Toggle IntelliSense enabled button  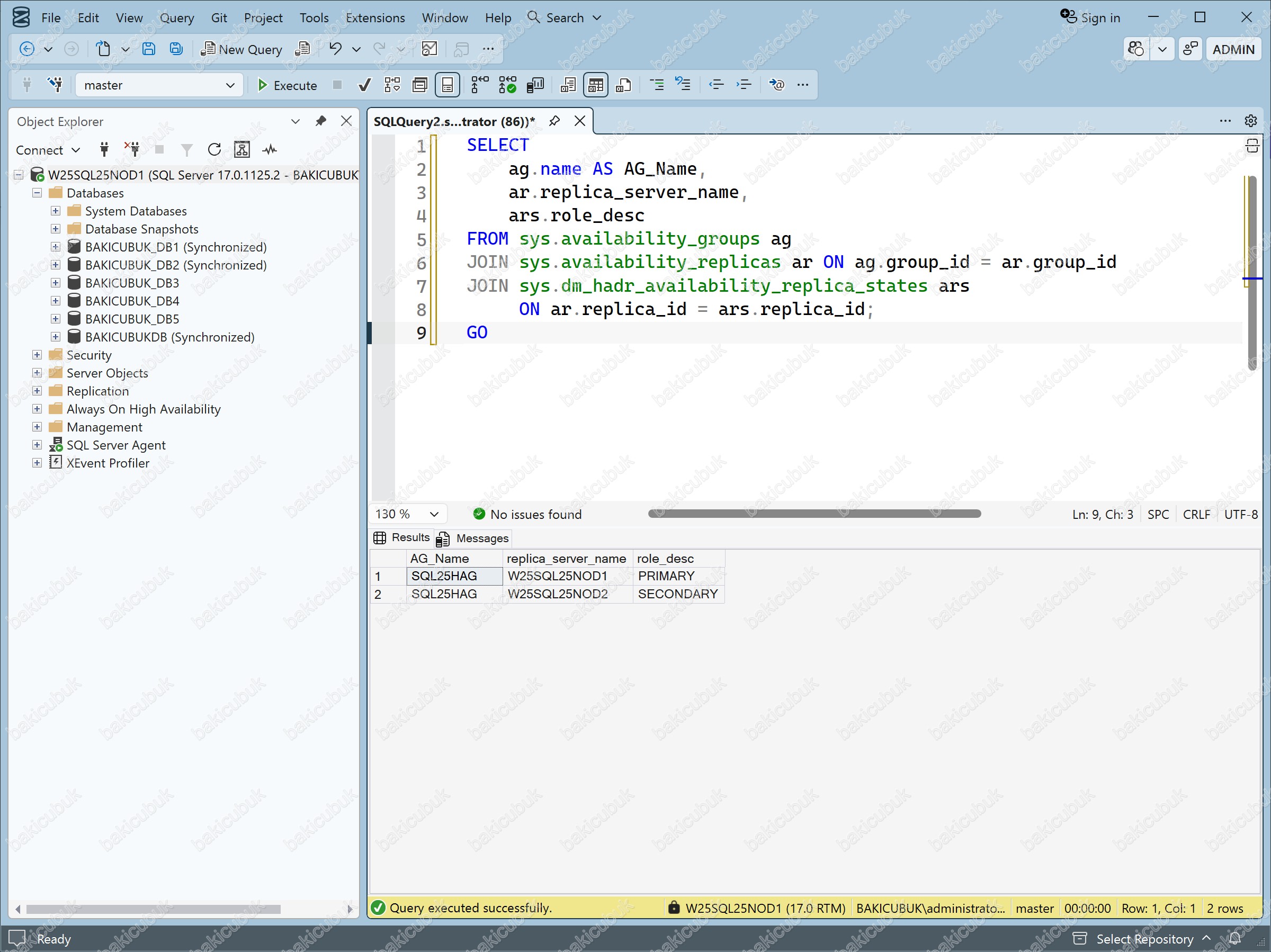[447, 86]
